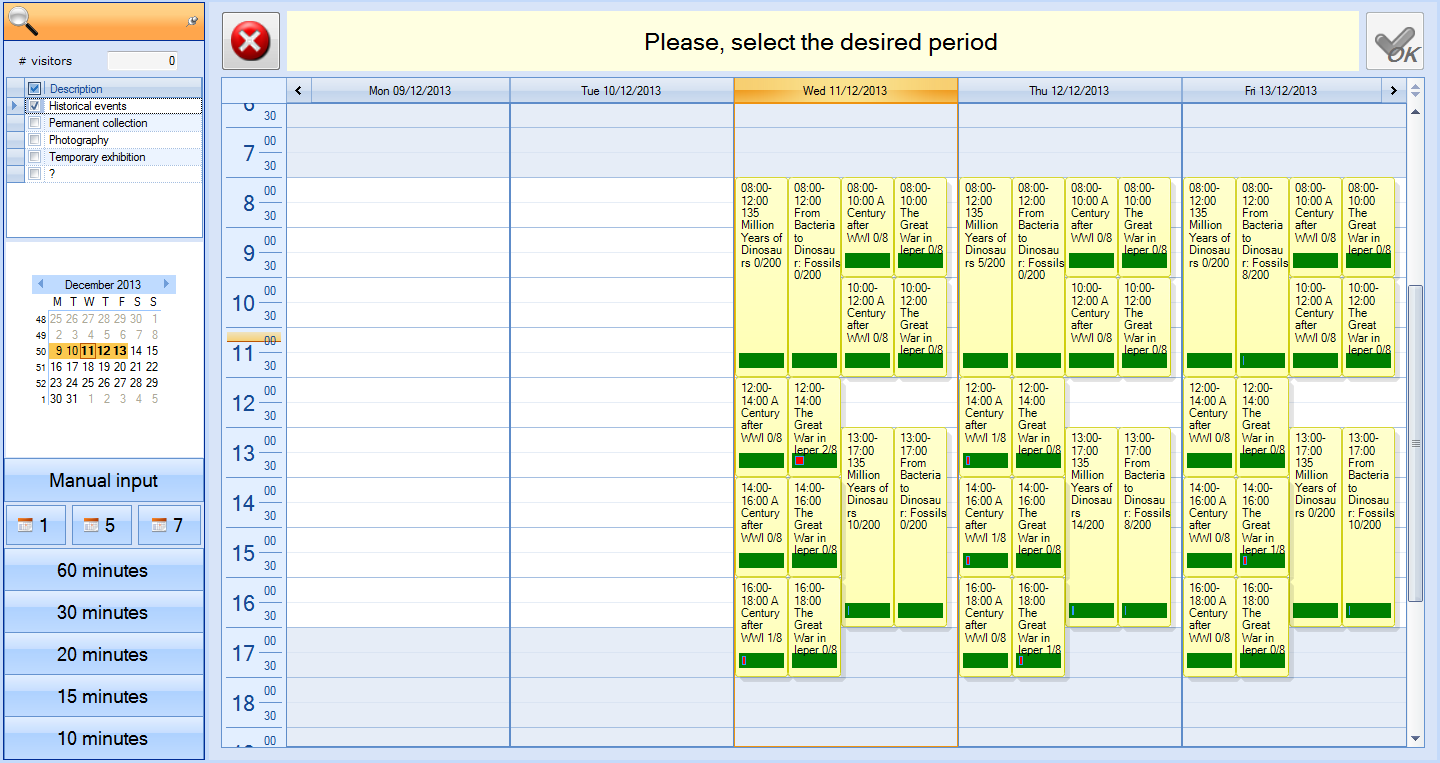Select the Wed 11/12/2013 day column header

click(845, 91)
